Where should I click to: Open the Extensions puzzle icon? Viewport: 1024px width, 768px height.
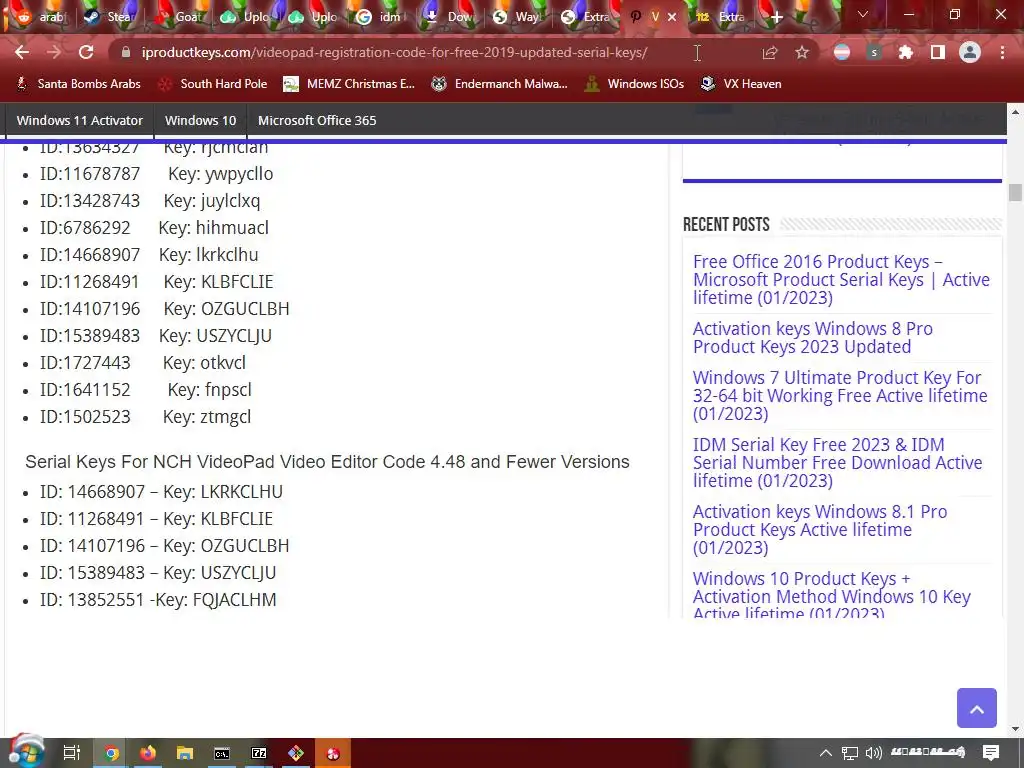pyautogui.click(x=905, y=52)
